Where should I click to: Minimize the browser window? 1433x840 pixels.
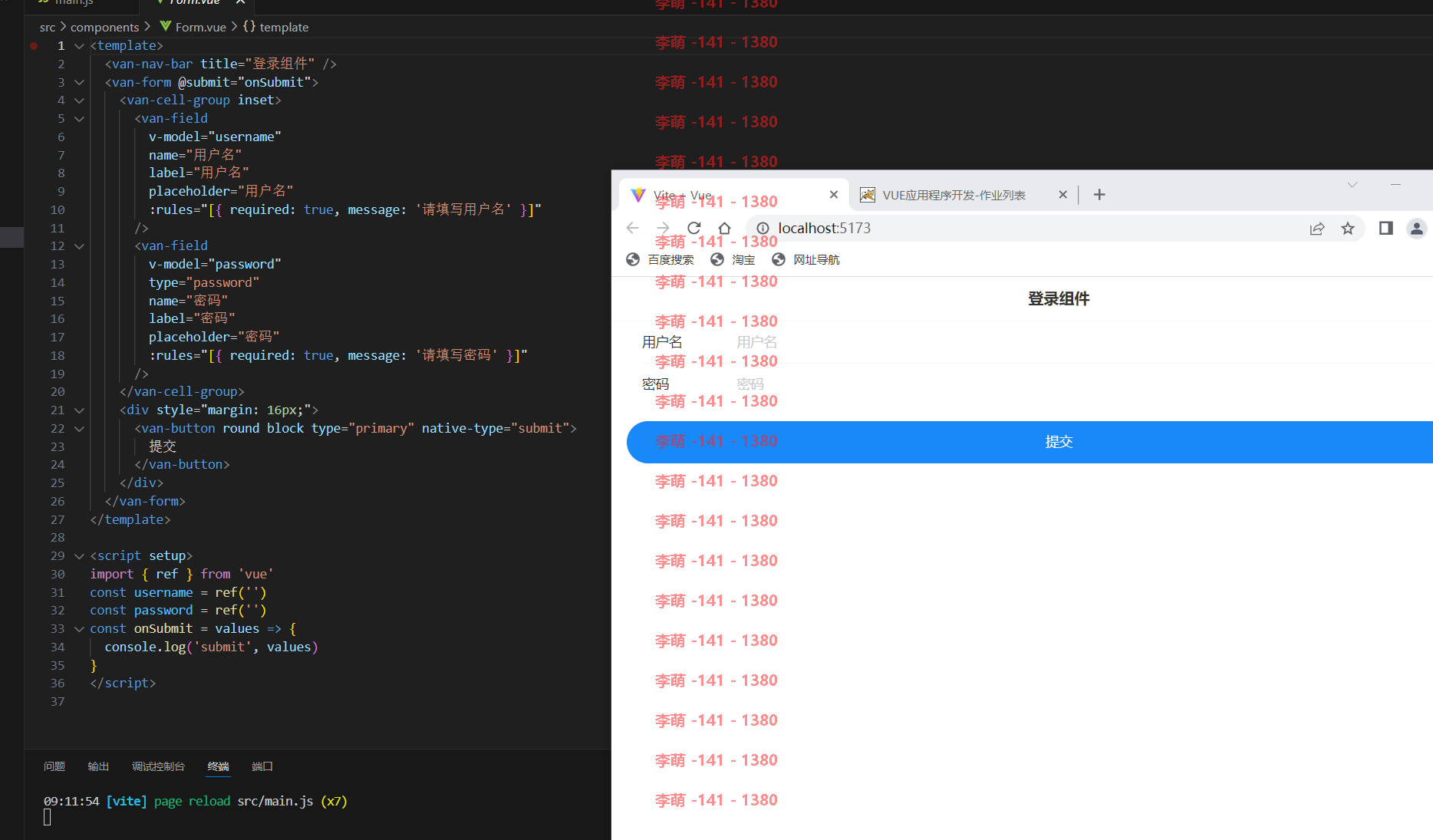pos(1395,185)
